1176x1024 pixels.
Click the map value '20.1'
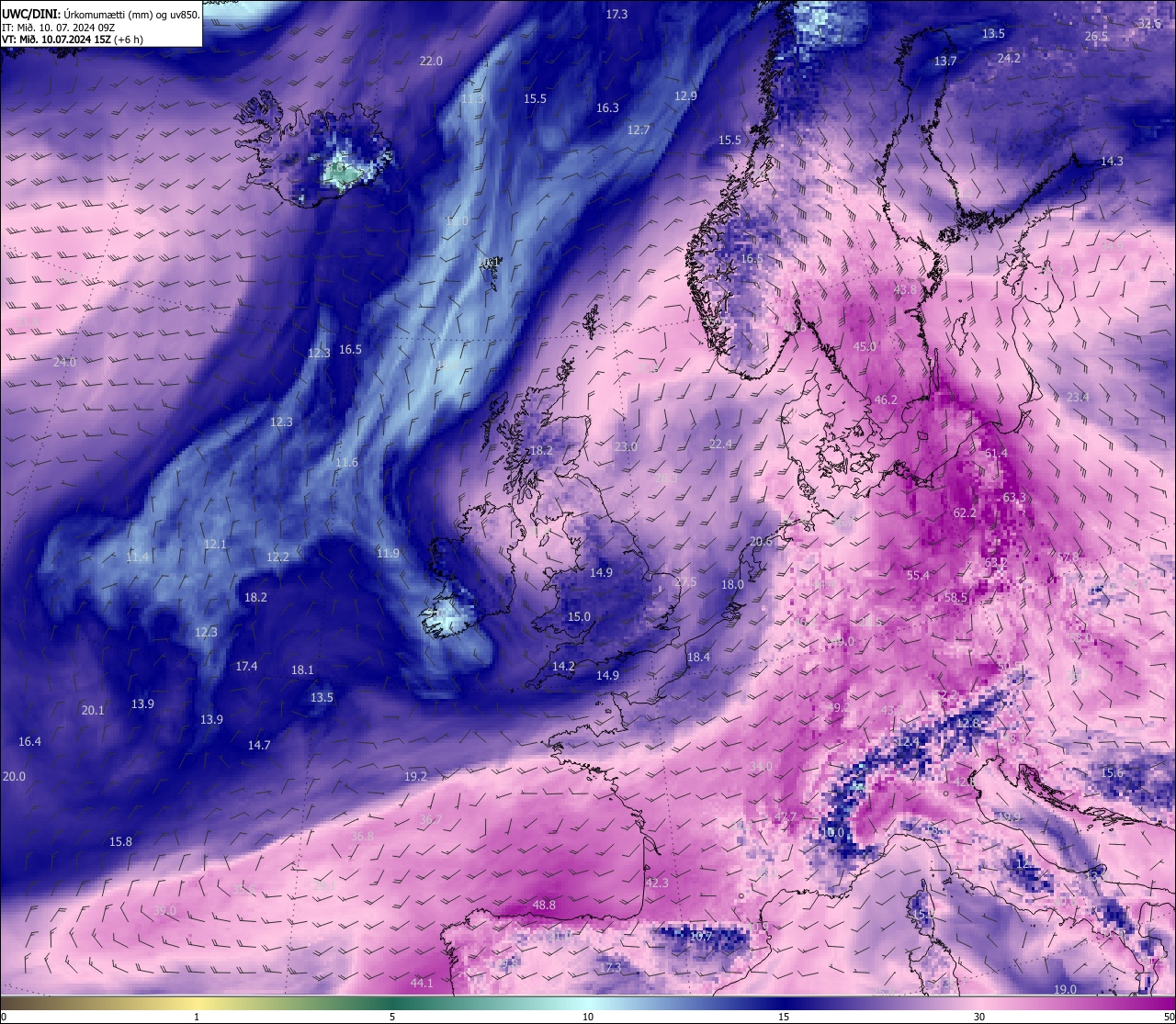tap(93, 711)
